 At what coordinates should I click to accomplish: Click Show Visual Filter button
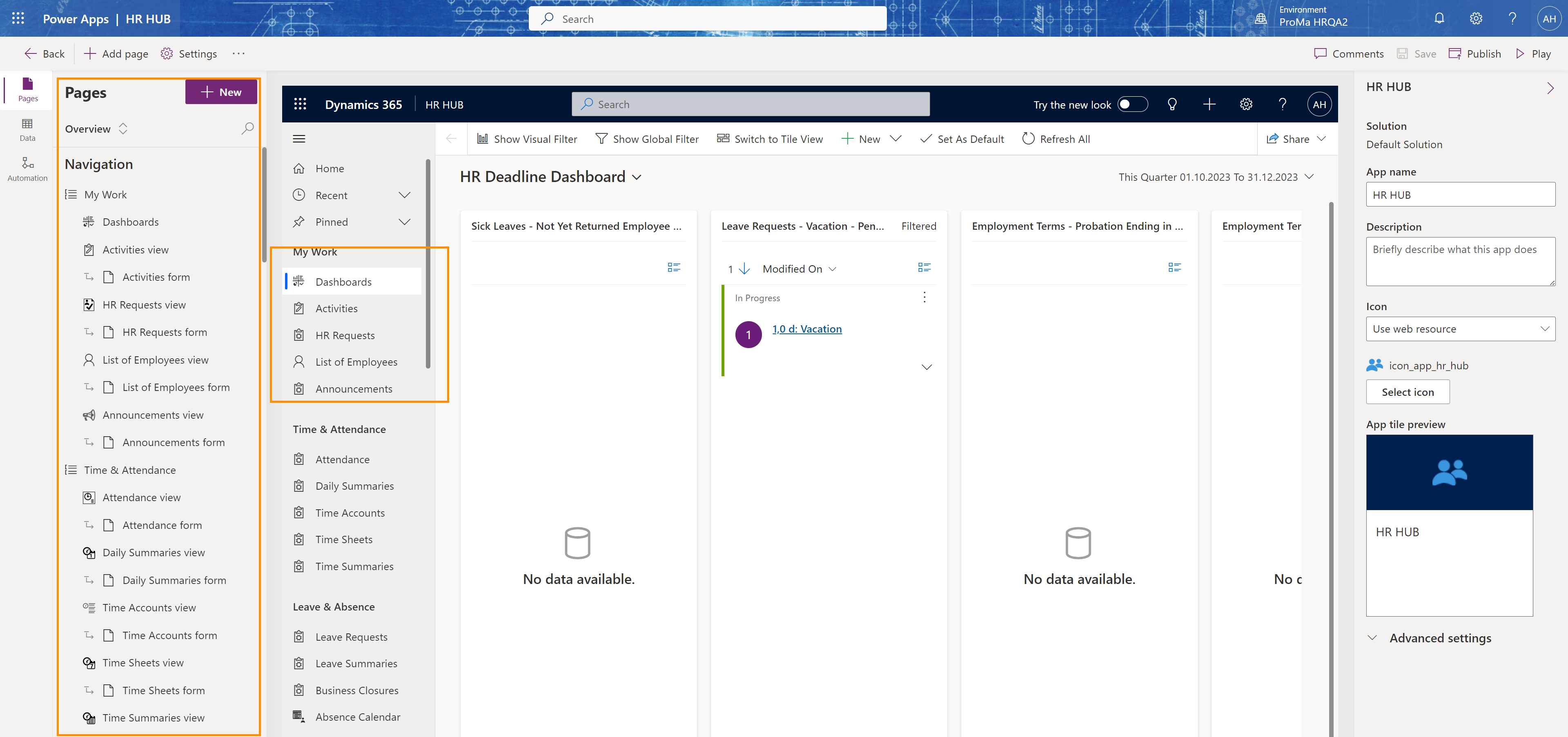pos(527,139)
